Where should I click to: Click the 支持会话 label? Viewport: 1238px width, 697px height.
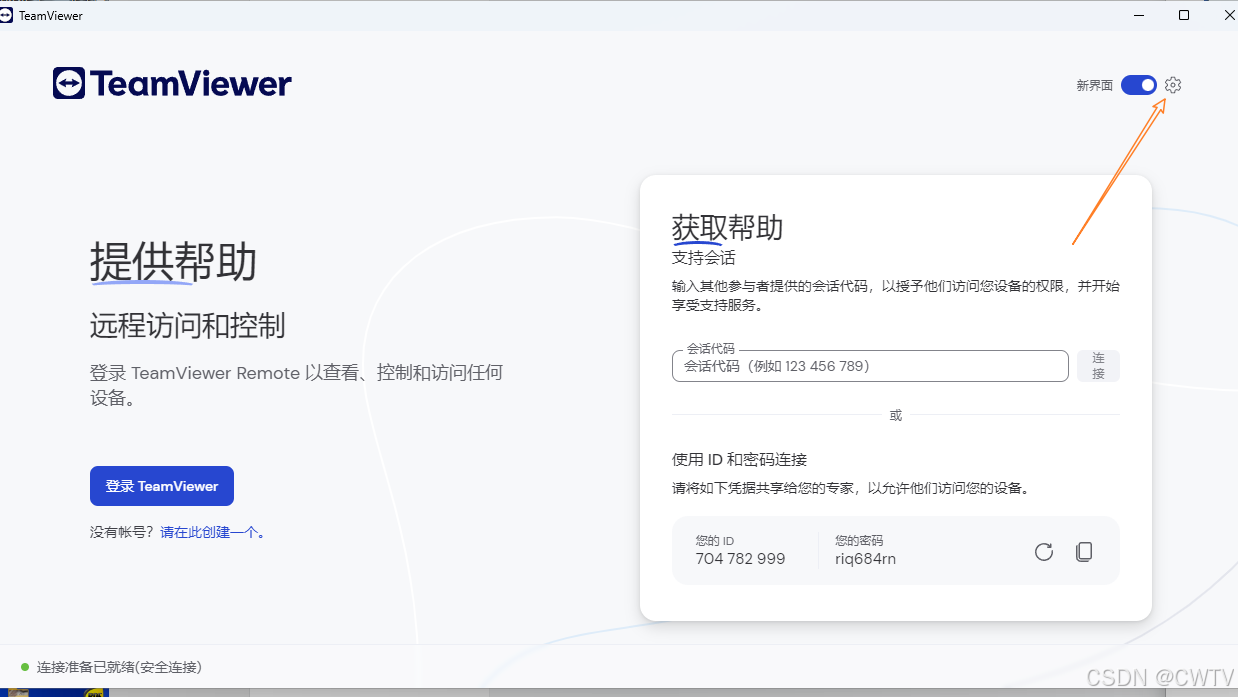click(x=703, y=258)
